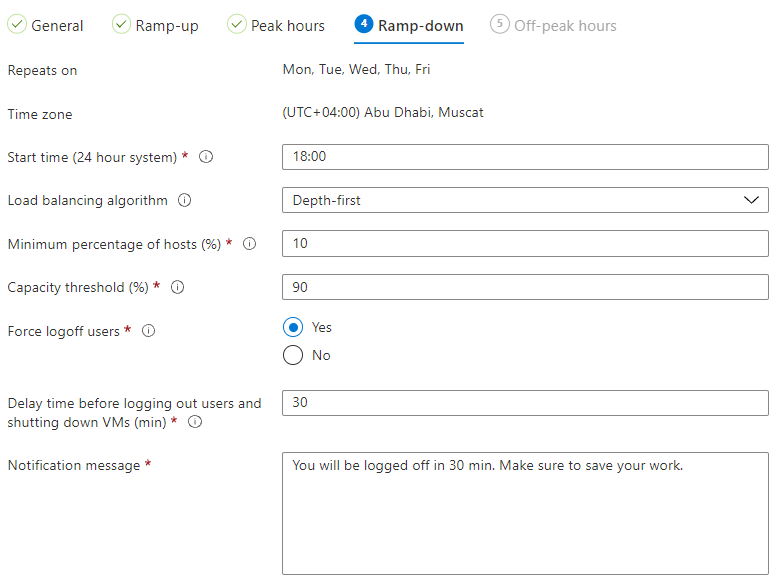The width and height of the screenshot is (780, 587).
Task: Click the Capacity threshold input box
Action: point(525,287)
